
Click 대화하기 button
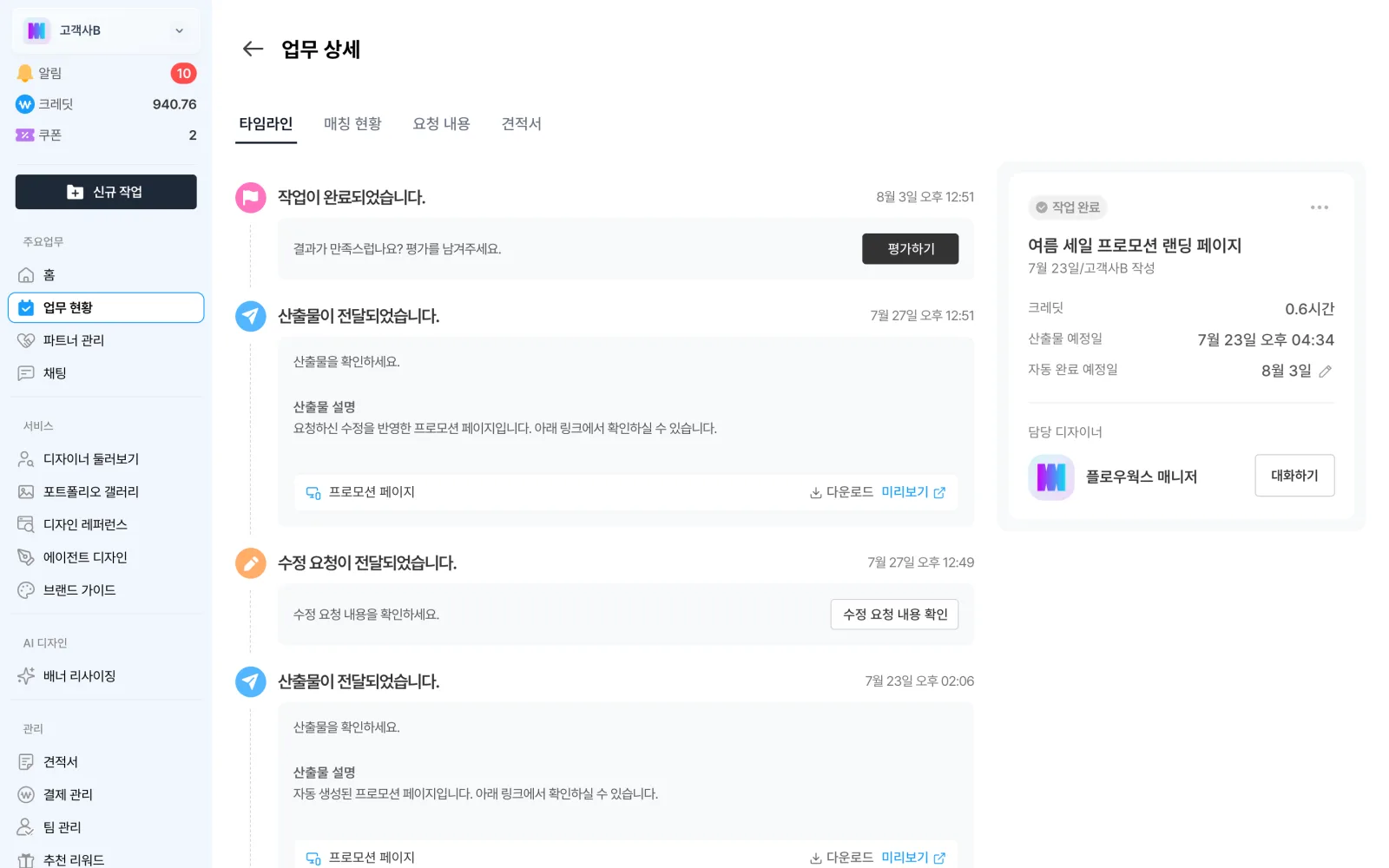pyautogui.click(x=1294, y=476)
